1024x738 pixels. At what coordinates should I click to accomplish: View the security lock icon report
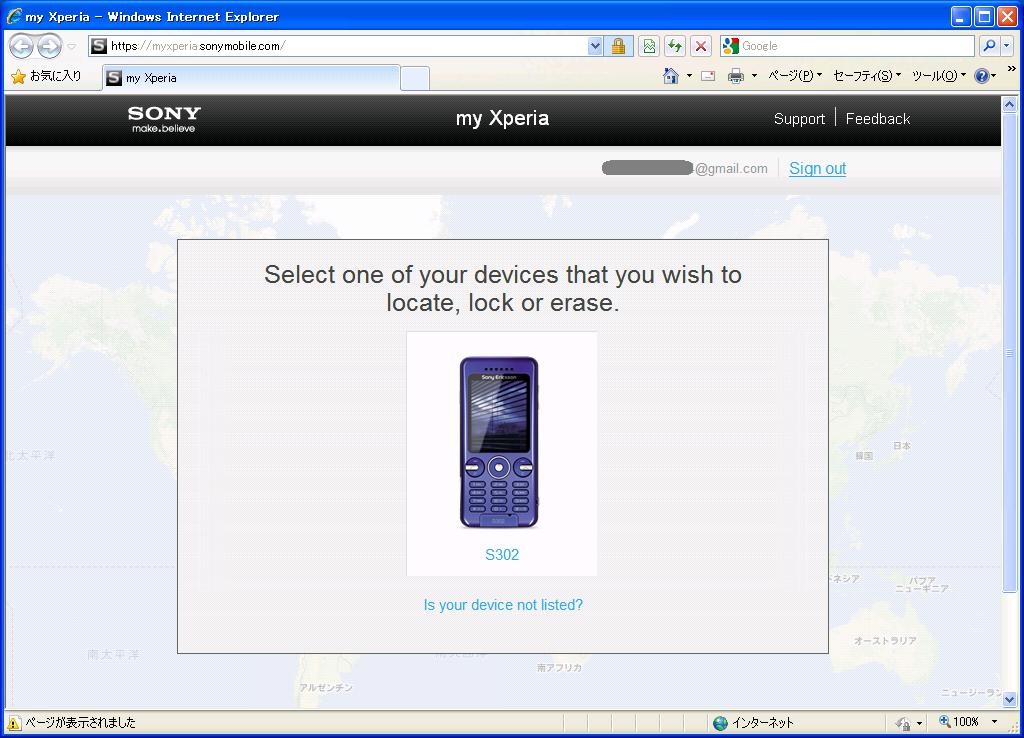[x=618, y=46]
